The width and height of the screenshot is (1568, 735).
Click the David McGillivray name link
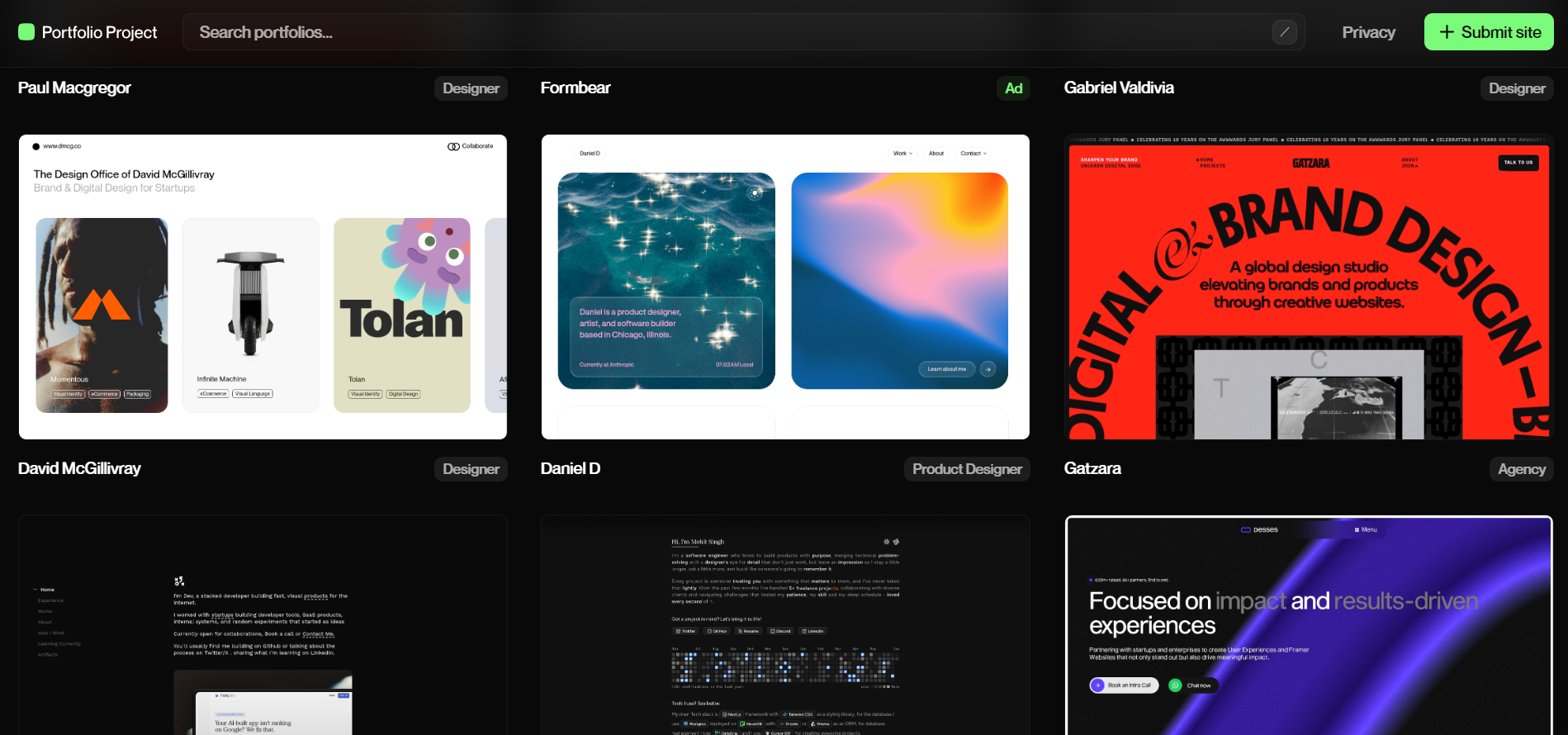click(x=79, y=468)
